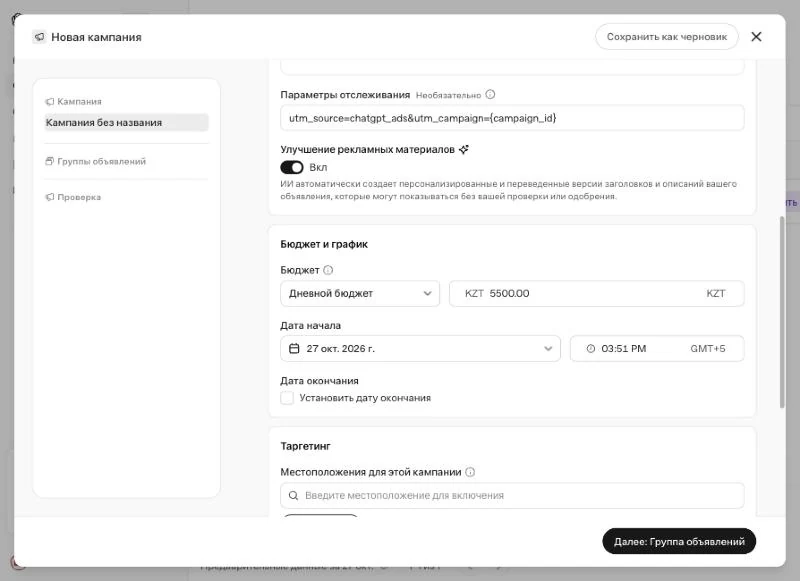Click search icon in location field
The image size is (800, 581).
pos(293,495)
